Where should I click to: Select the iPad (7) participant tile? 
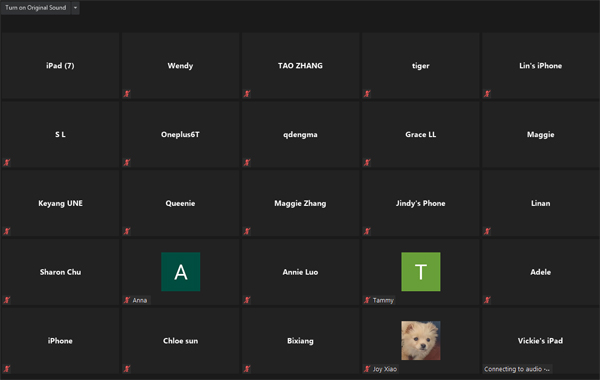tap(60, 65)
